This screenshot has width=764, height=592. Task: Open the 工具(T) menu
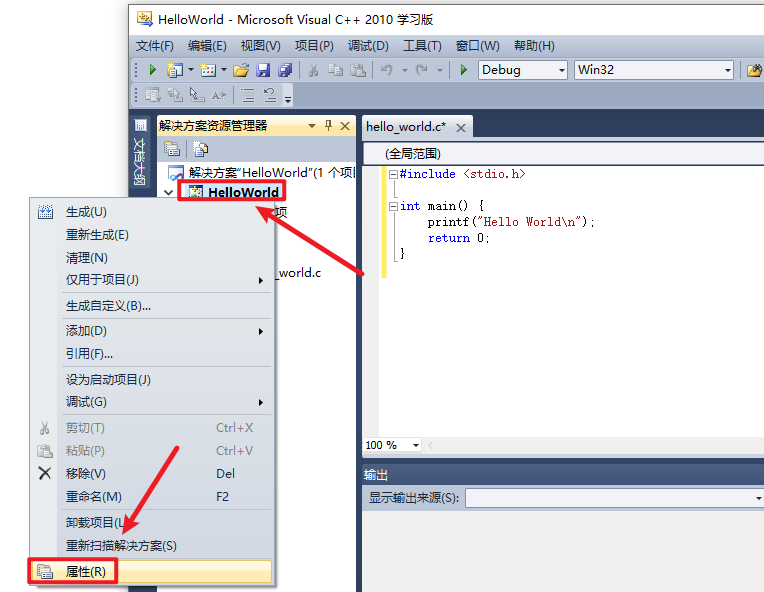[422, 46]
